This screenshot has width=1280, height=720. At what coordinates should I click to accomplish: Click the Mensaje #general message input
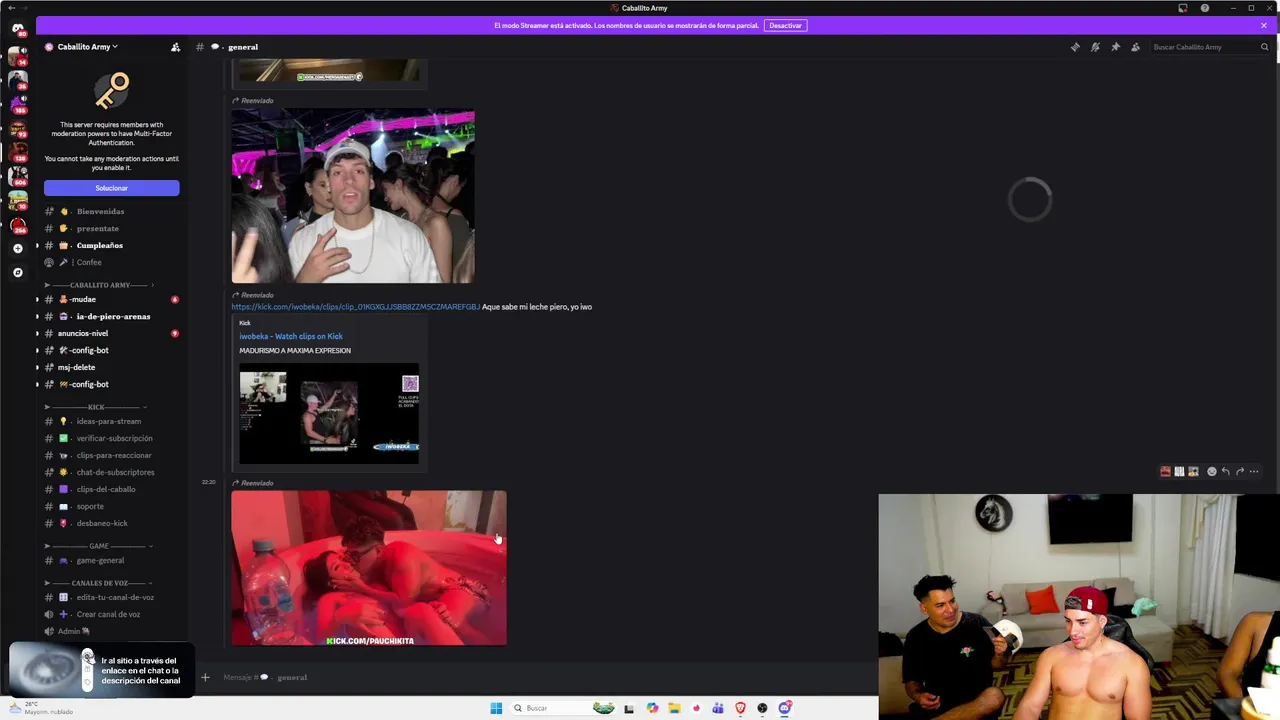540,677
